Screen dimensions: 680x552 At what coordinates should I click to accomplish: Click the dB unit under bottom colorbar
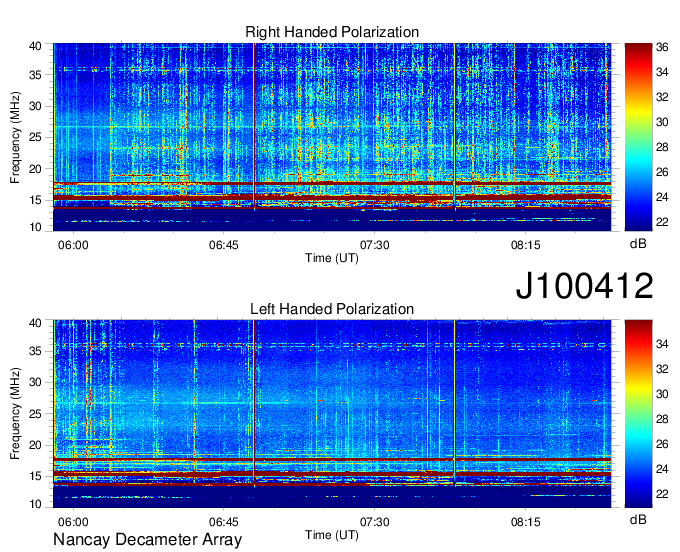[638, 520]
